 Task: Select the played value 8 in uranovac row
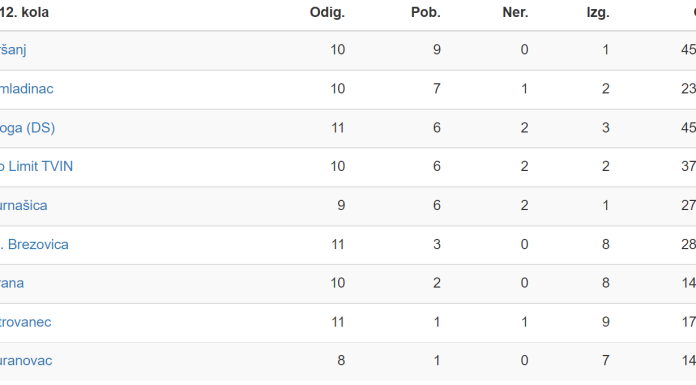341,361
